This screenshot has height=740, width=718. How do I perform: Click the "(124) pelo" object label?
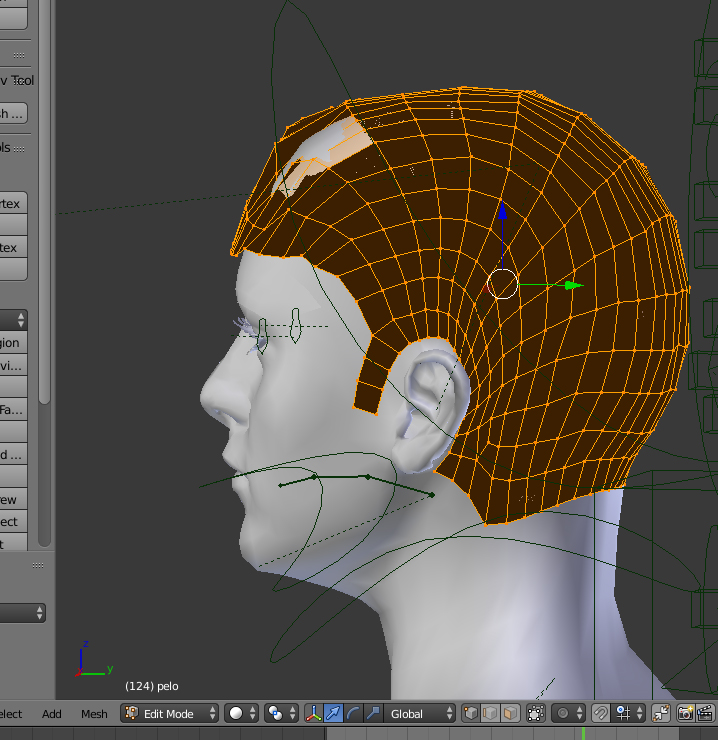point(152,686)
